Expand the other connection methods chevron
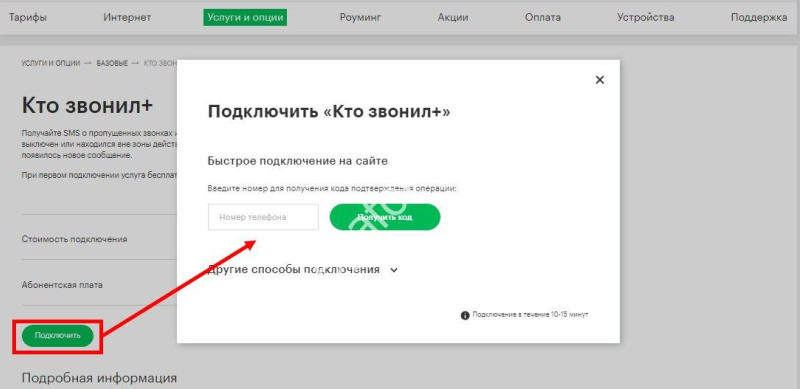This screenshot has width=800, height=389. pos(393,270)
